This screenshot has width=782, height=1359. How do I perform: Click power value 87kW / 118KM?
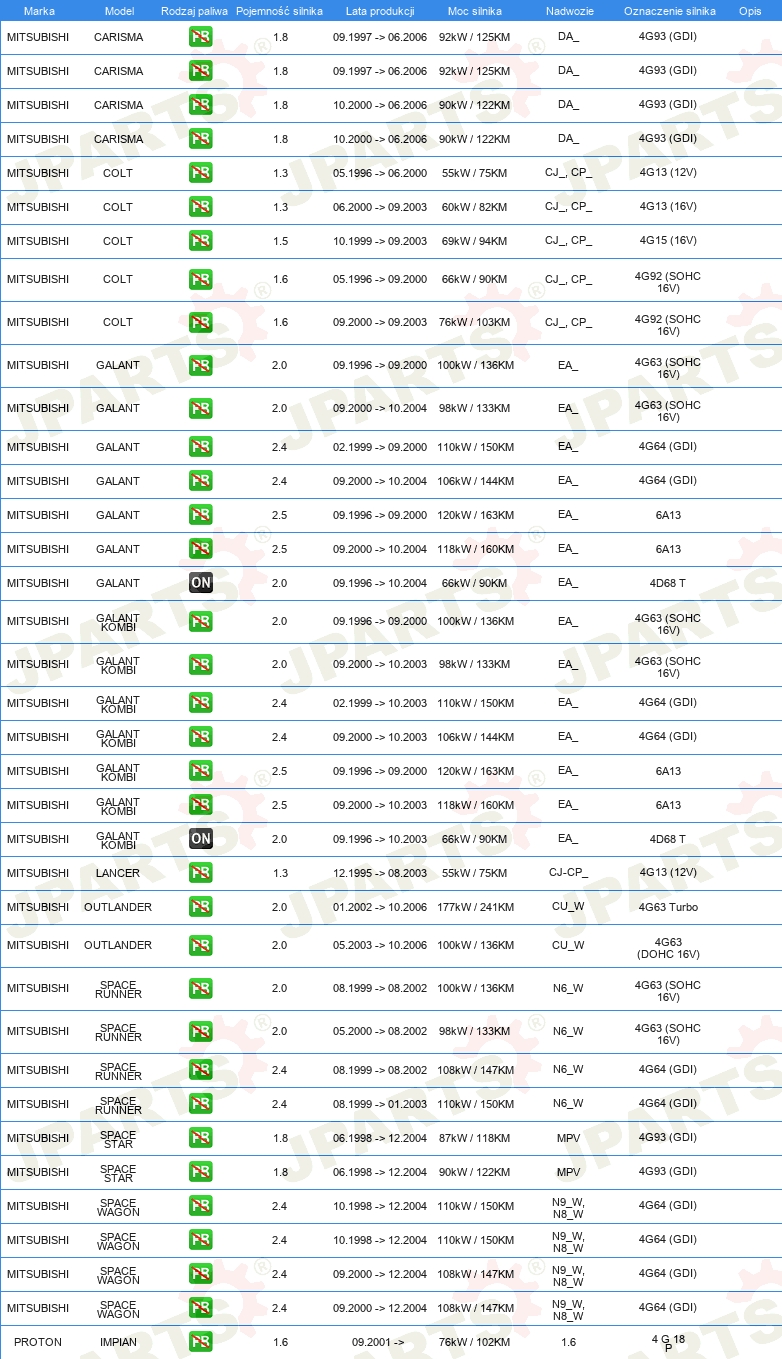[x=476, y=1138]
